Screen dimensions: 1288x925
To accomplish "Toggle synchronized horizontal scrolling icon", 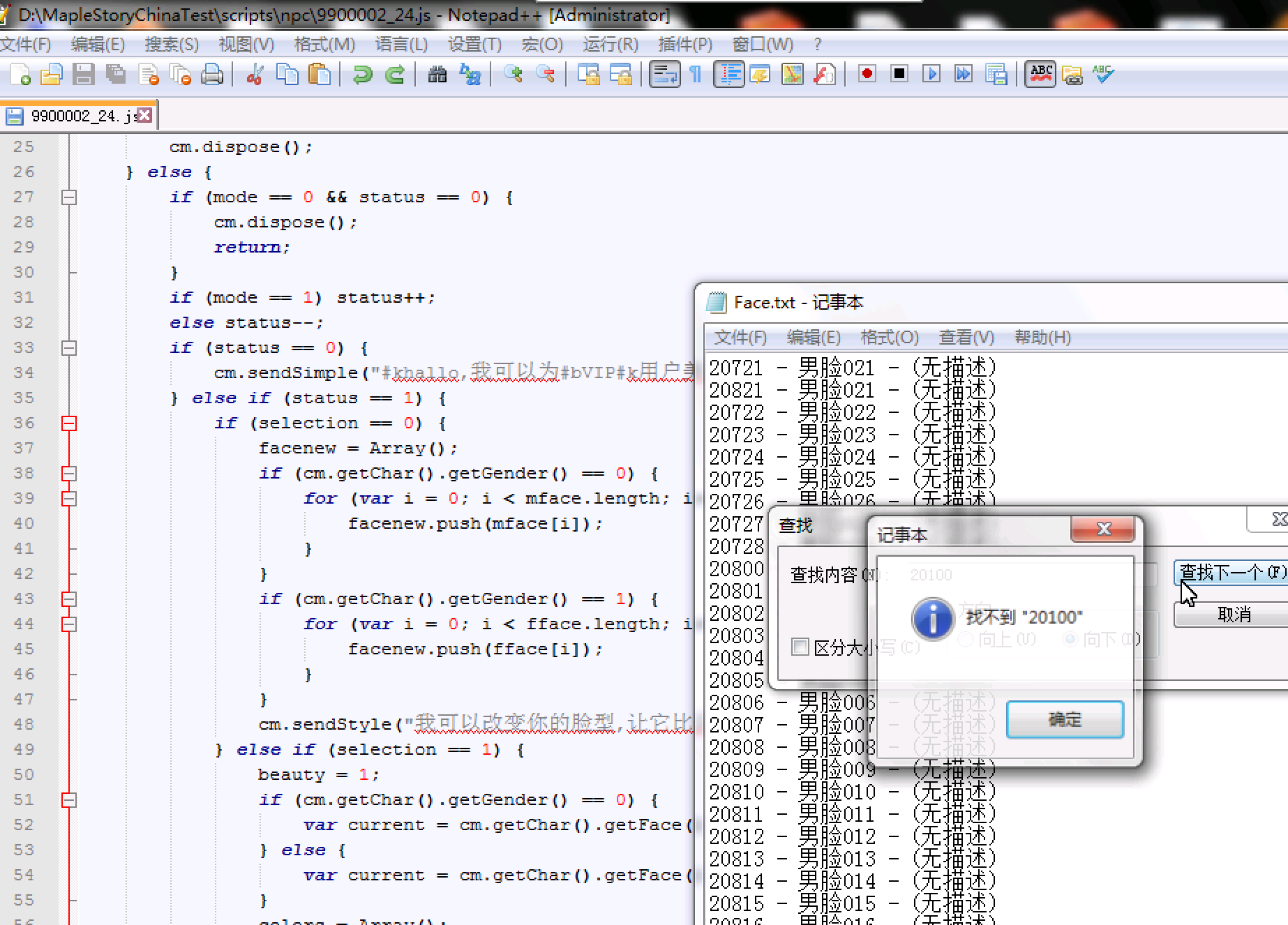I will click(x=621, y=75).
